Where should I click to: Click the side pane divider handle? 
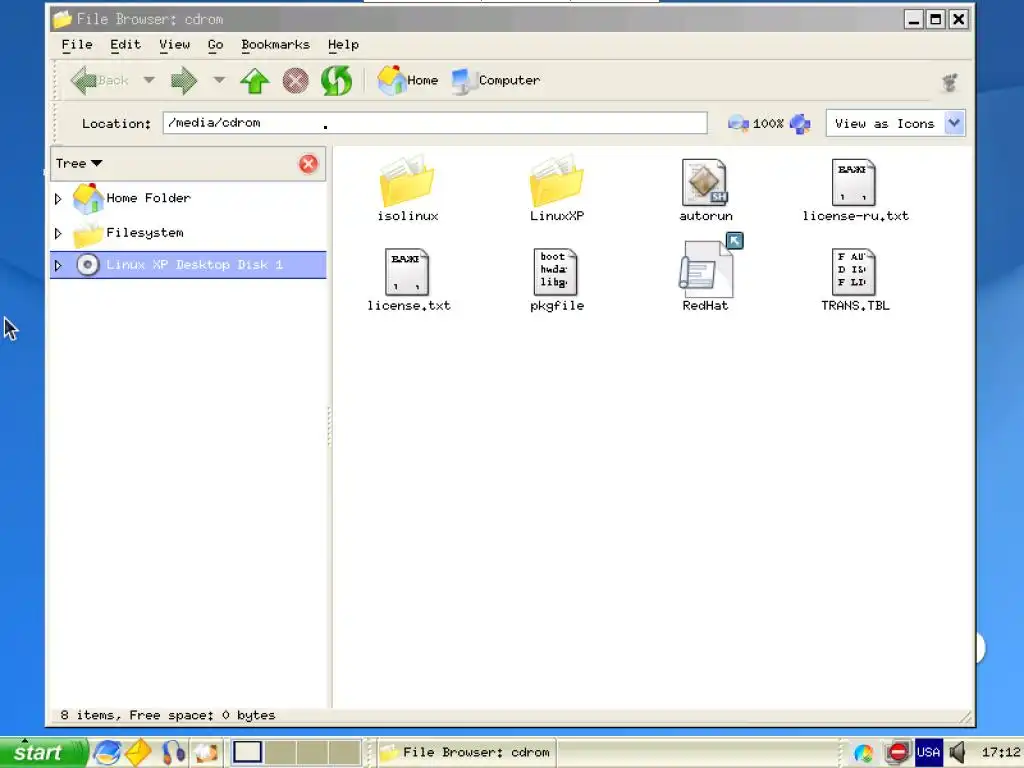(x=329, y=426)
